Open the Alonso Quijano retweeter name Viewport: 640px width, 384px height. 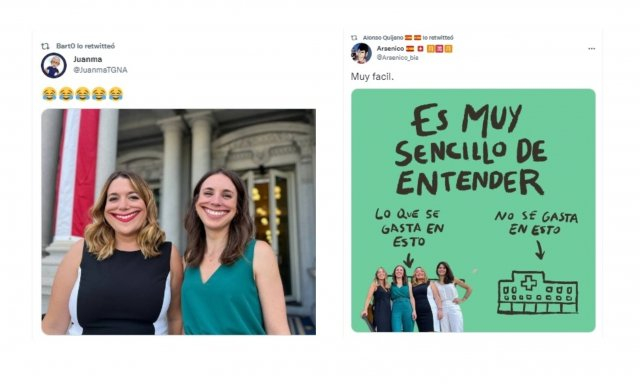coord(383,38)
